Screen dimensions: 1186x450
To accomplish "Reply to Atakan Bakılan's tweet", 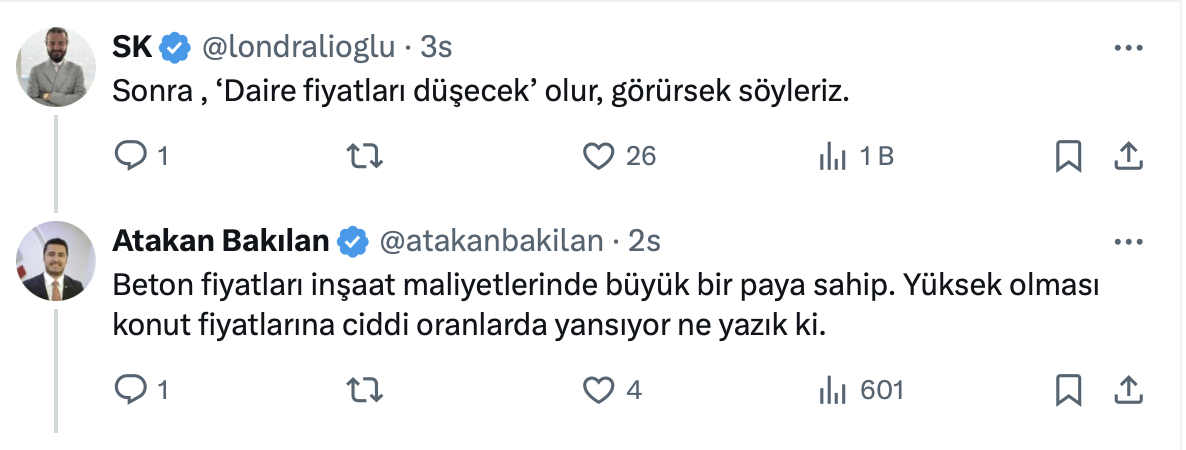I will [x=132, y=390].
